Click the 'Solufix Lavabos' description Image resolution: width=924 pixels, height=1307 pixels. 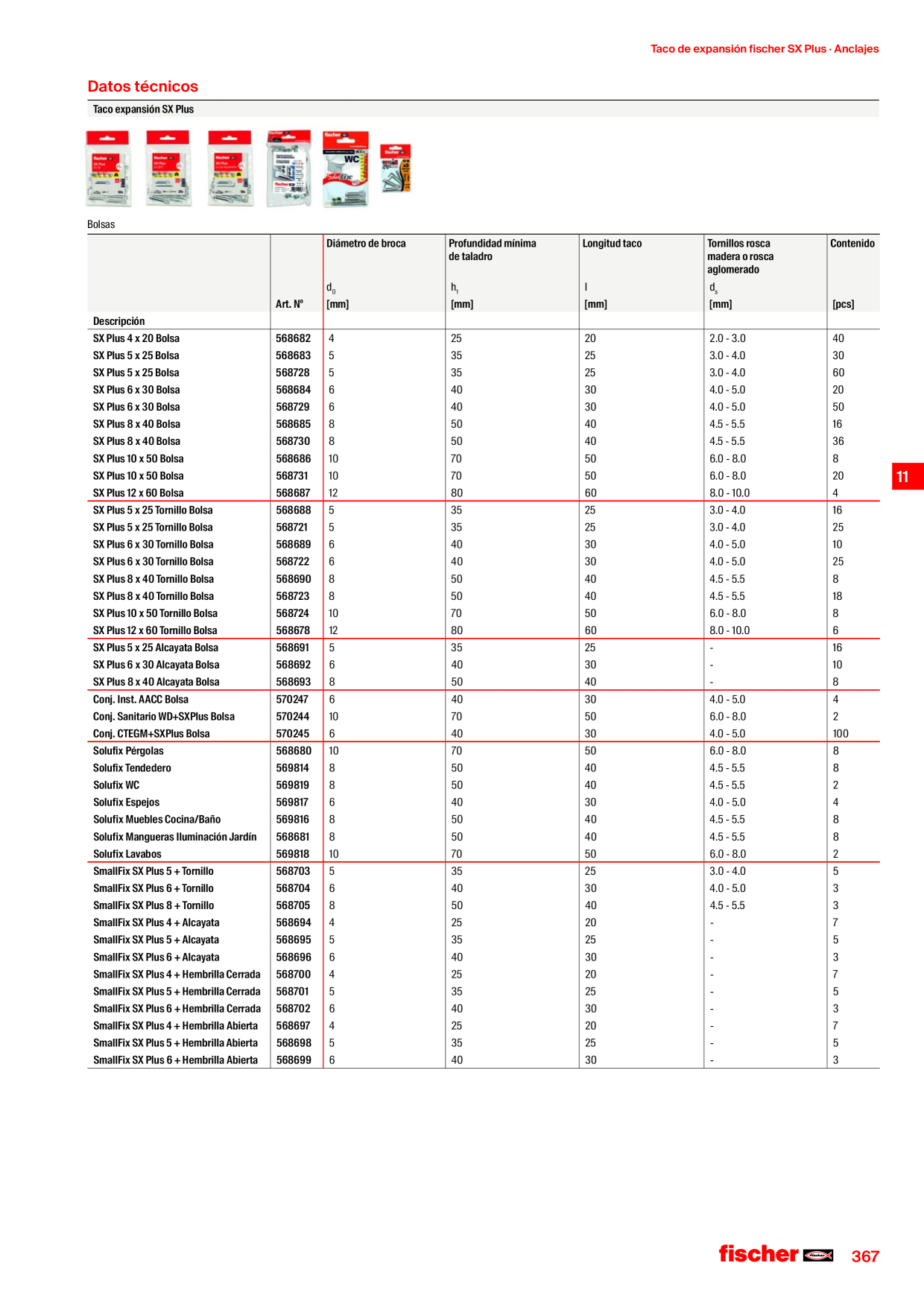[127, 855]
